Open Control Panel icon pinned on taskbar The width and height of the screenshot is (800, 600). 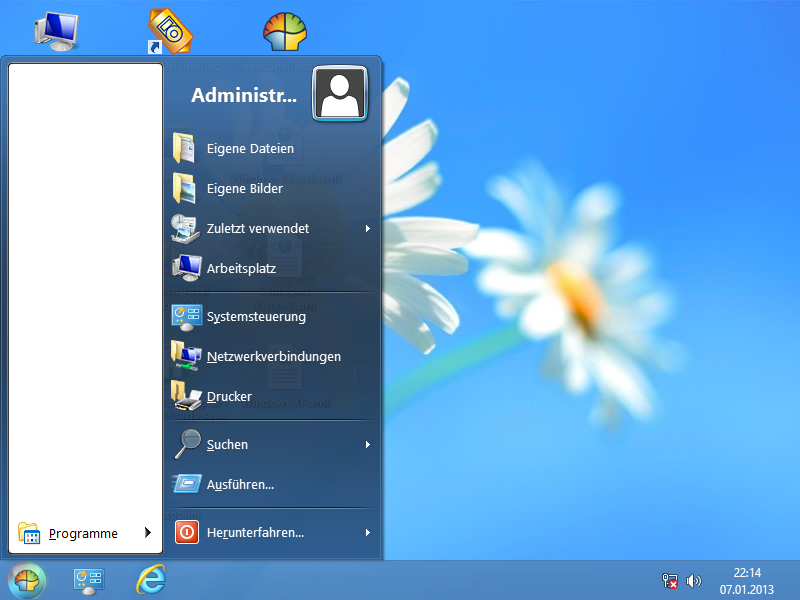pos(89,581)
